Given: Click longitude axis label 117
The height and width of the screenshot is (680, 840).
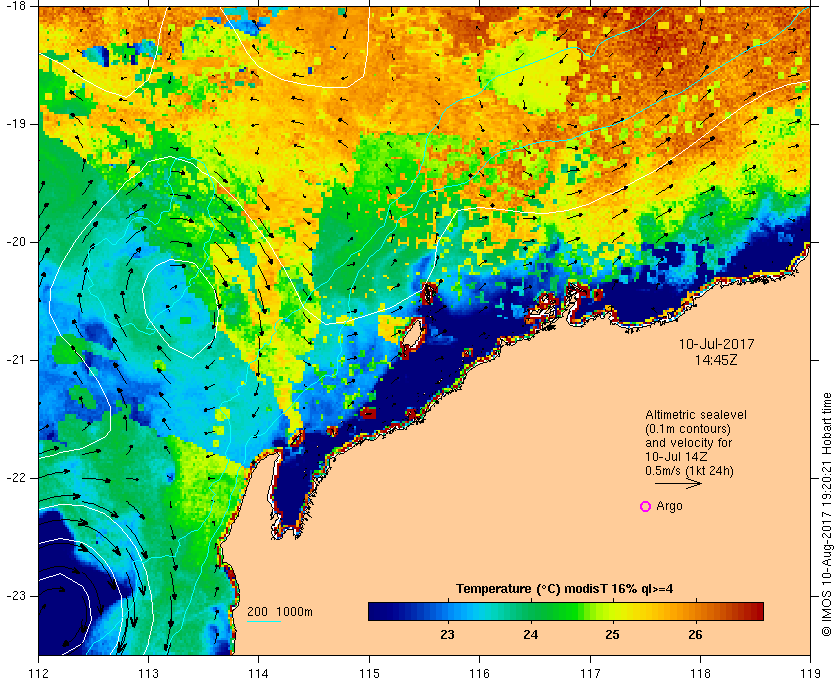Looking at the screenshot, I should pos(590,672).
